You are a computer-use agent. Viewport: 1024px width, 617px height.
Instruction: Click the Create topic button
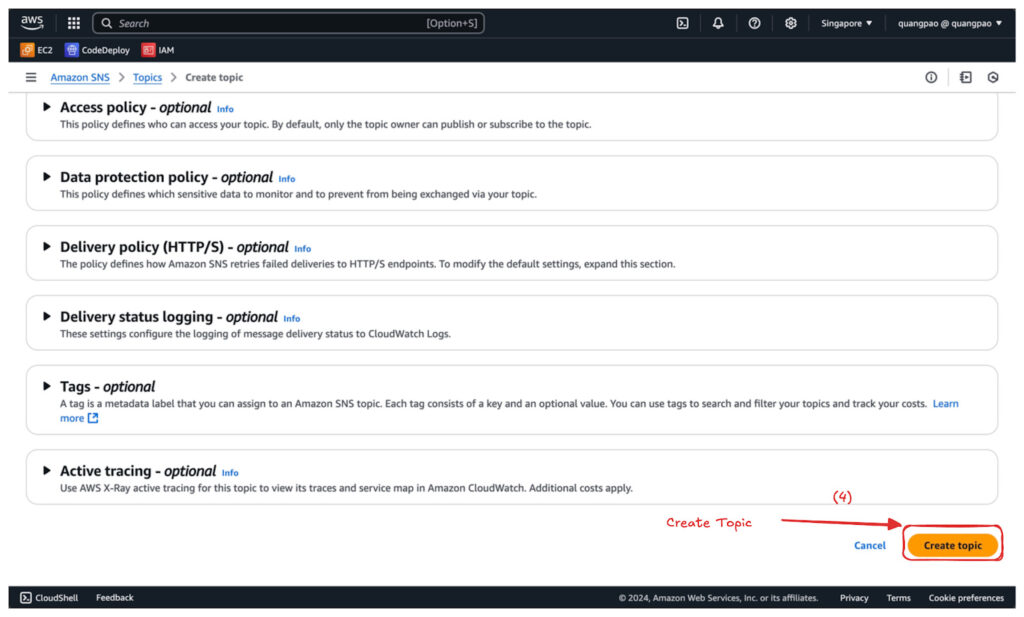click(x=952, y=545)
